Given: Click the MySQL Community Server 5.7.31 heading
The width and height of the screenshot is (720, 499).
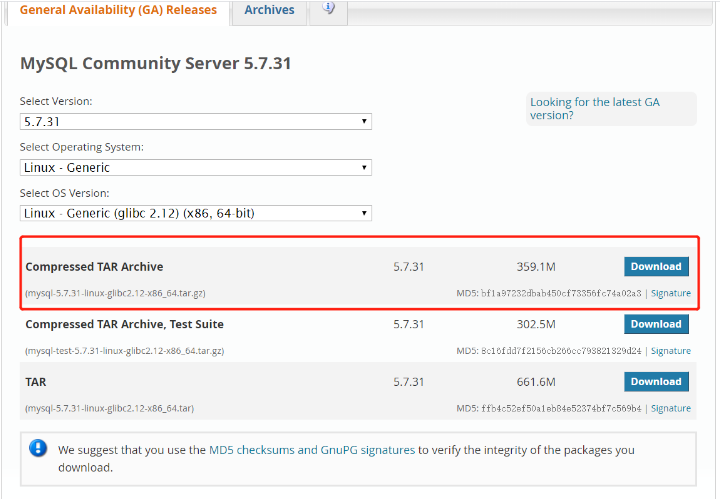Looking at the screenshot, I should [x=156, y=63].
